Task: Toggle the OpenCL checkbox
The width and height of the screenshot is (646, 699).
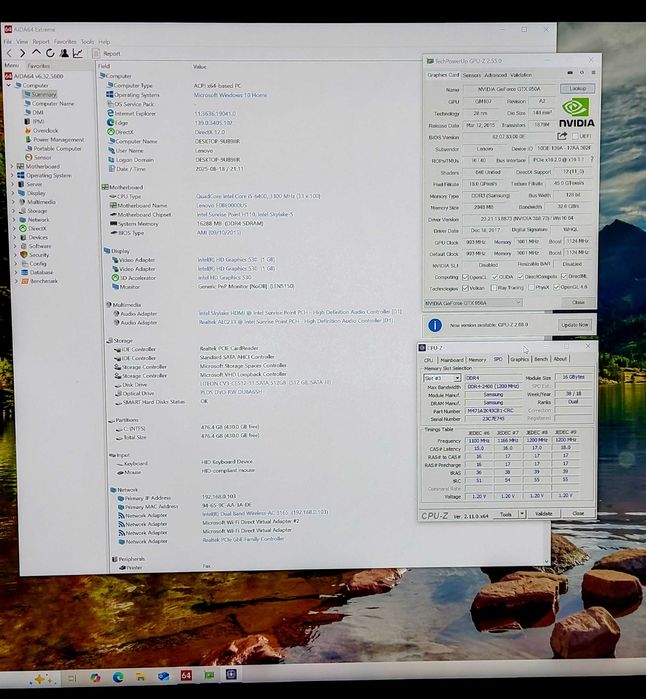Action: coord(465,277)
